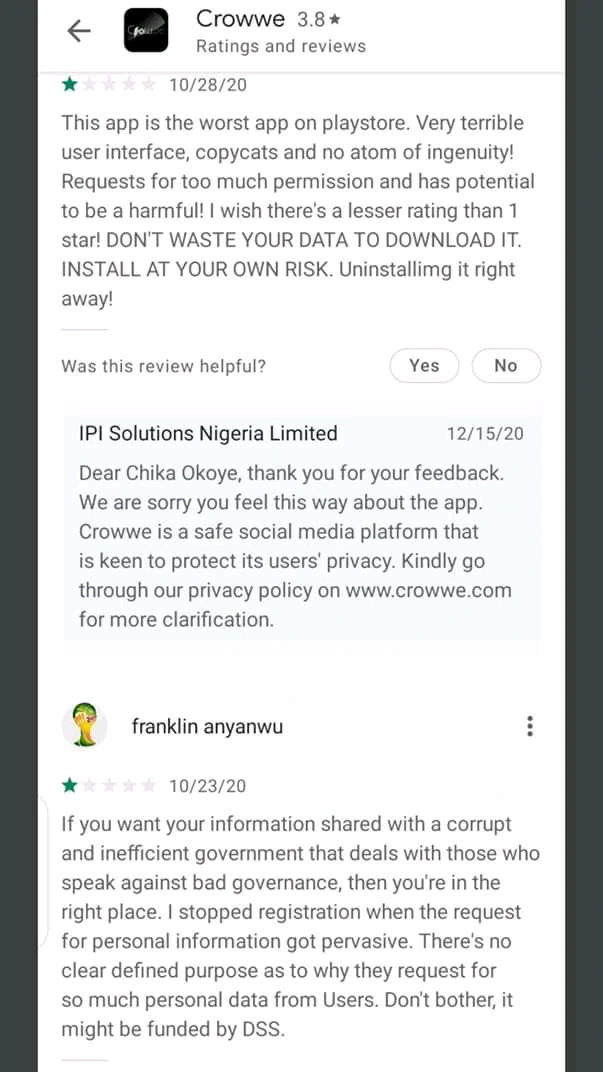Tap franklin anyanwu's profile avatar
The height and width of the screenshot is (1072, 603).
tap(85, 725)
